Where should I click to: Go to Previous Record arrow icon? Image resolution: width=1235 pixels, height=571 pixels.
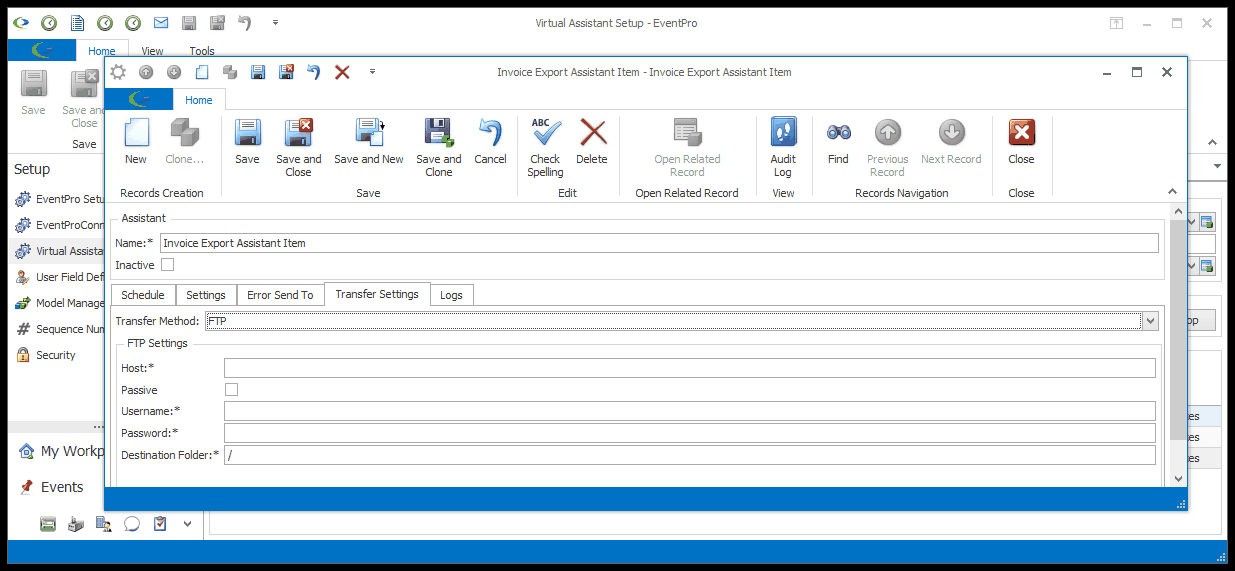coord(887,132)
